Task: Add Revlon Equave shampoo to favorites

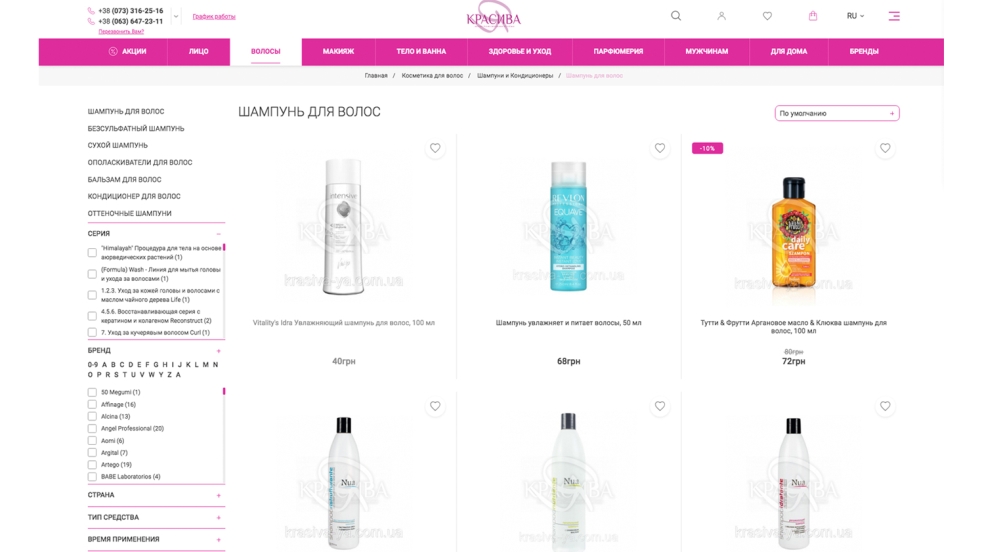Action: pos(659,148)
